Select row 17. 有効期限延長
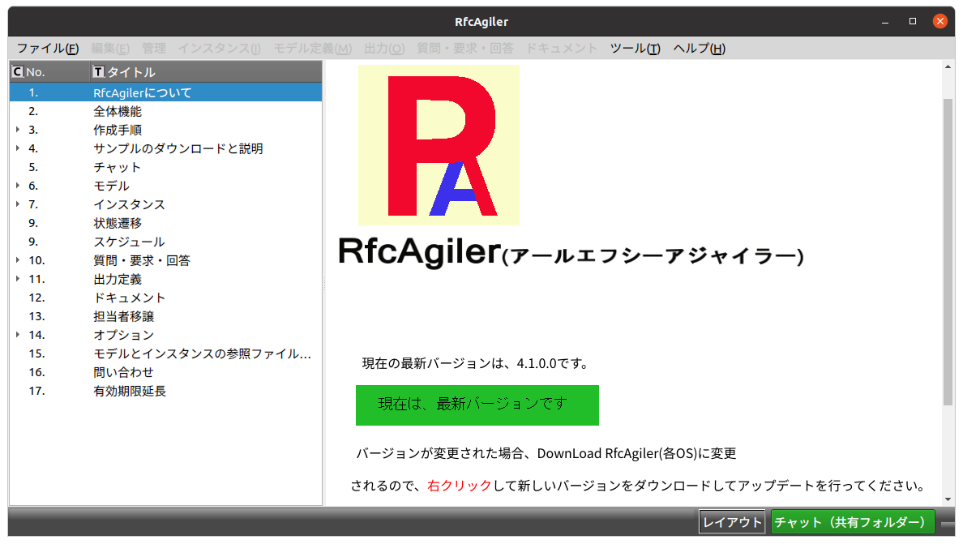 click(x=166, y=391)
